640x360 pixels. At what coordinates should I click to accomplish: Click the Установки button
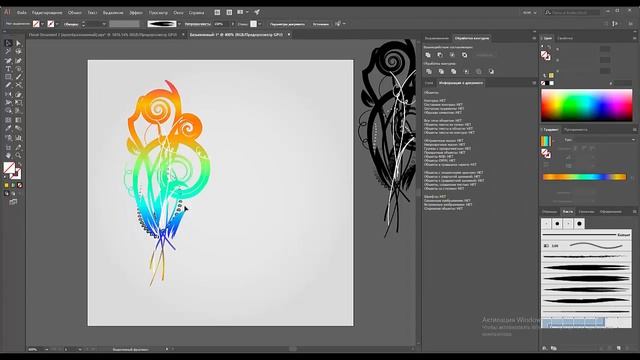click(320, 24)
